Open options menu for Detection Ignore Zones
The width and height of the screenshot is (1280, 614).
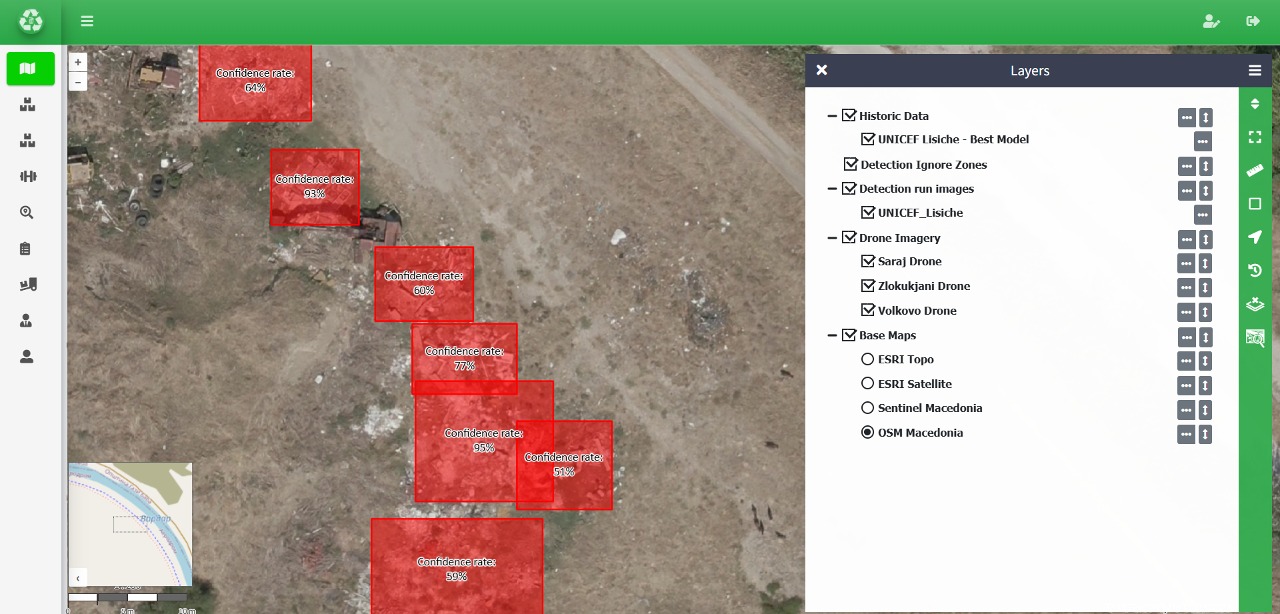coord(1186,166)
